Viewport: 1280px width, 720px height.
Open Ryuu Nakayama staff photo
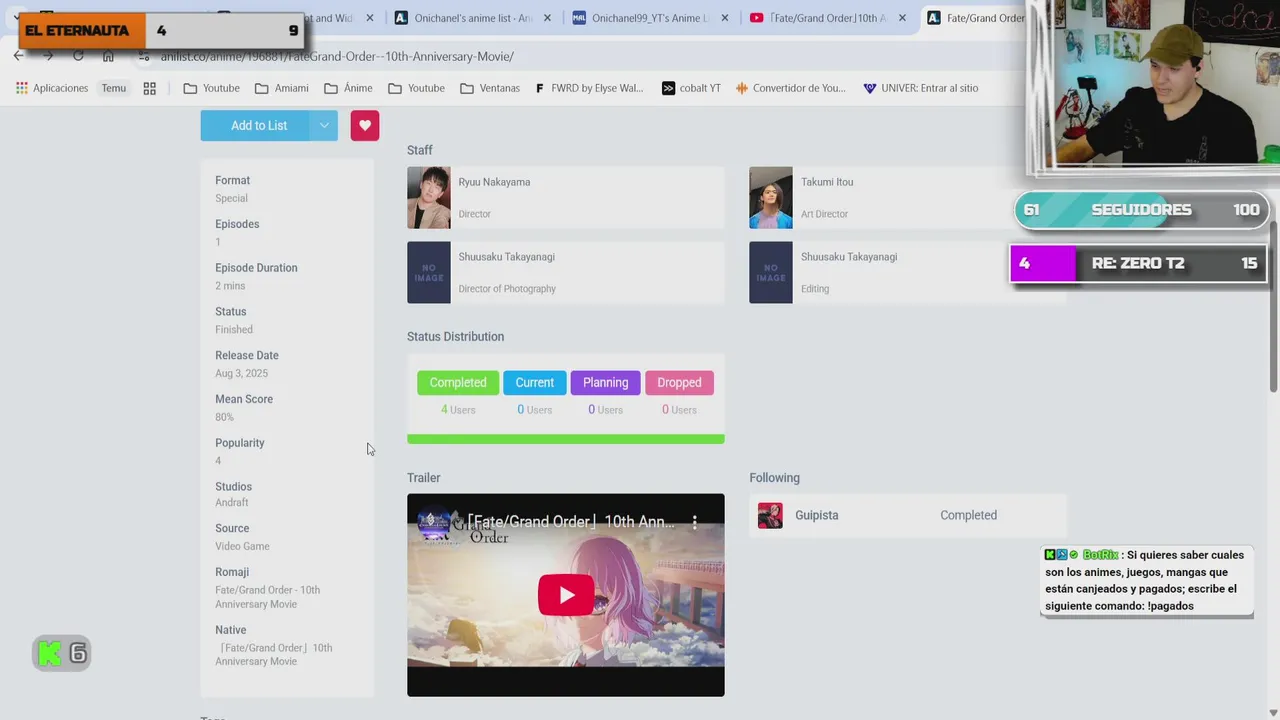[429, 198]
